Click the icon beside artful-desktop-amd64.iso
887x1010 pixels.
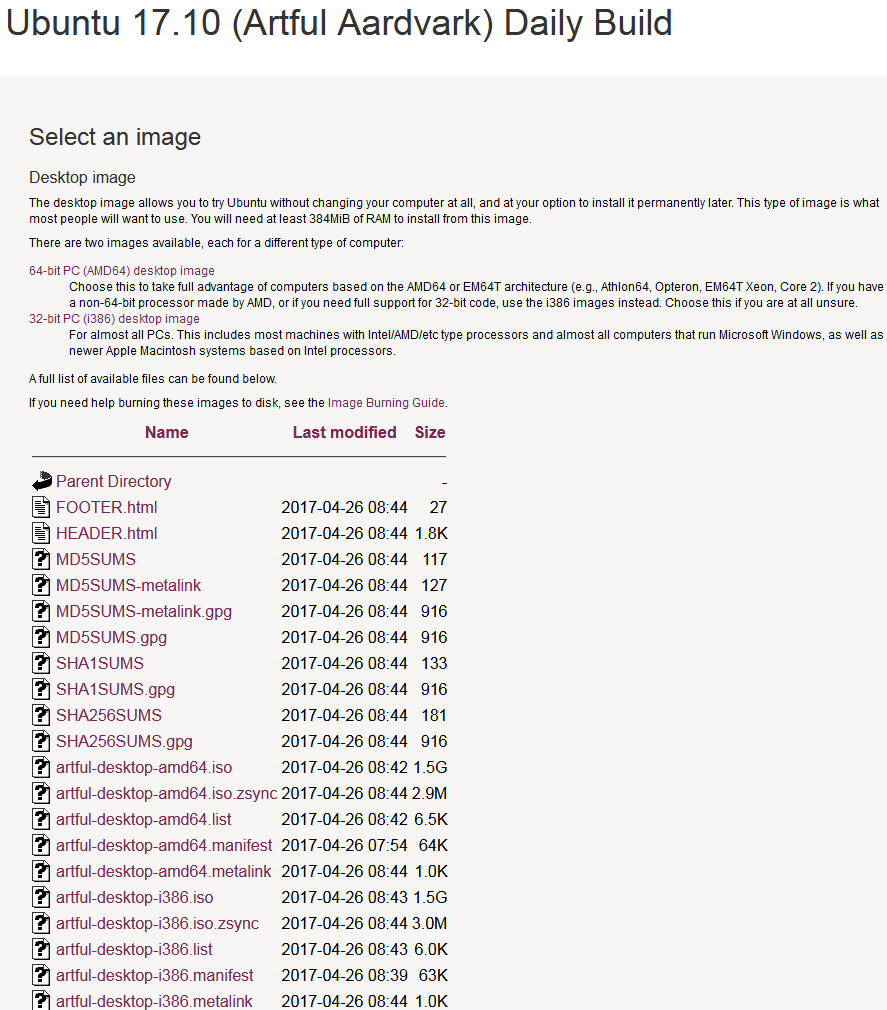[x=41, y=767]
